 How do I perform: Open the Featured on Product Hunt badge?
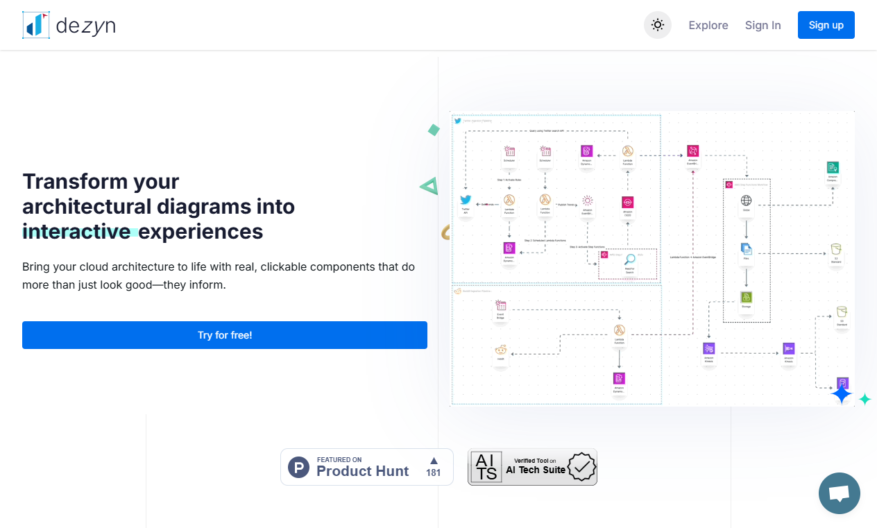pyautogui.click(x=366, y=466)
